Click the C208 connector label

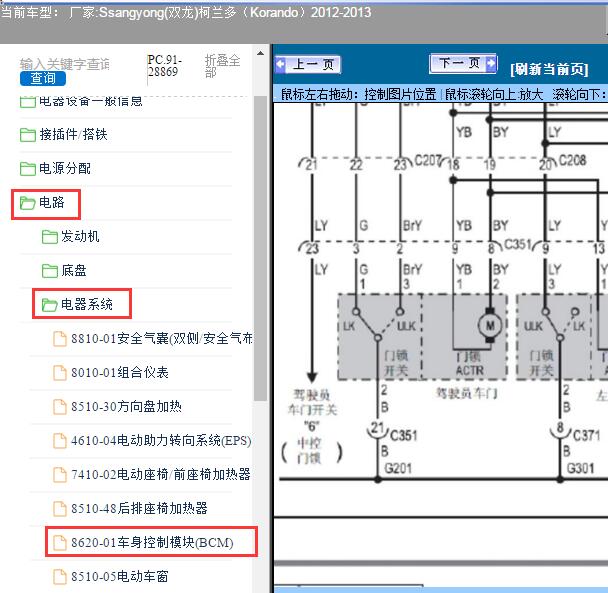(x=573, y=160)
